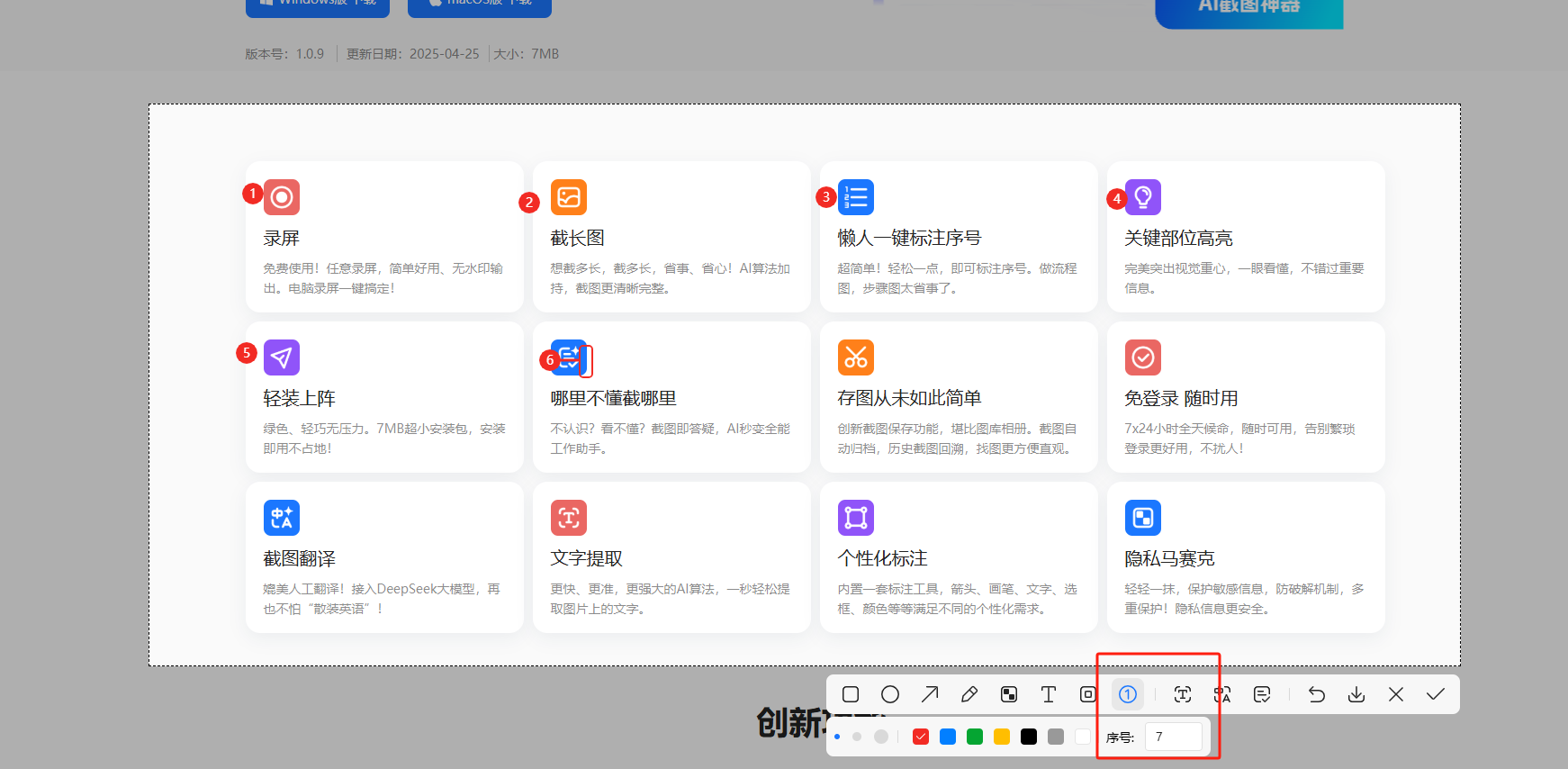
Task: Save screenshot with download icon
Action: [1356, 694]
